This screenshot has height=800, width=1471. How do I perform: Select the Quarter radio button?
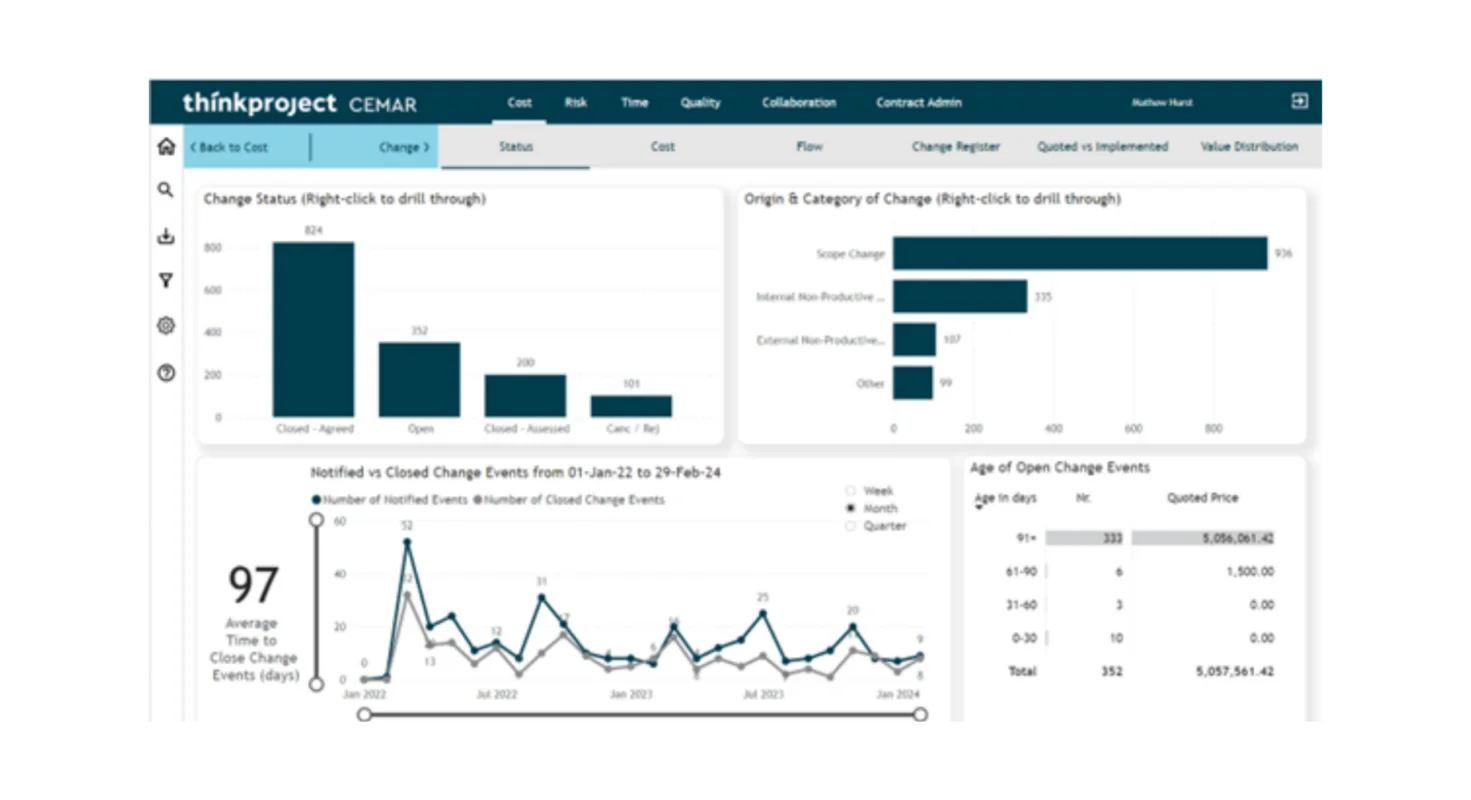[x=850, y=524]
